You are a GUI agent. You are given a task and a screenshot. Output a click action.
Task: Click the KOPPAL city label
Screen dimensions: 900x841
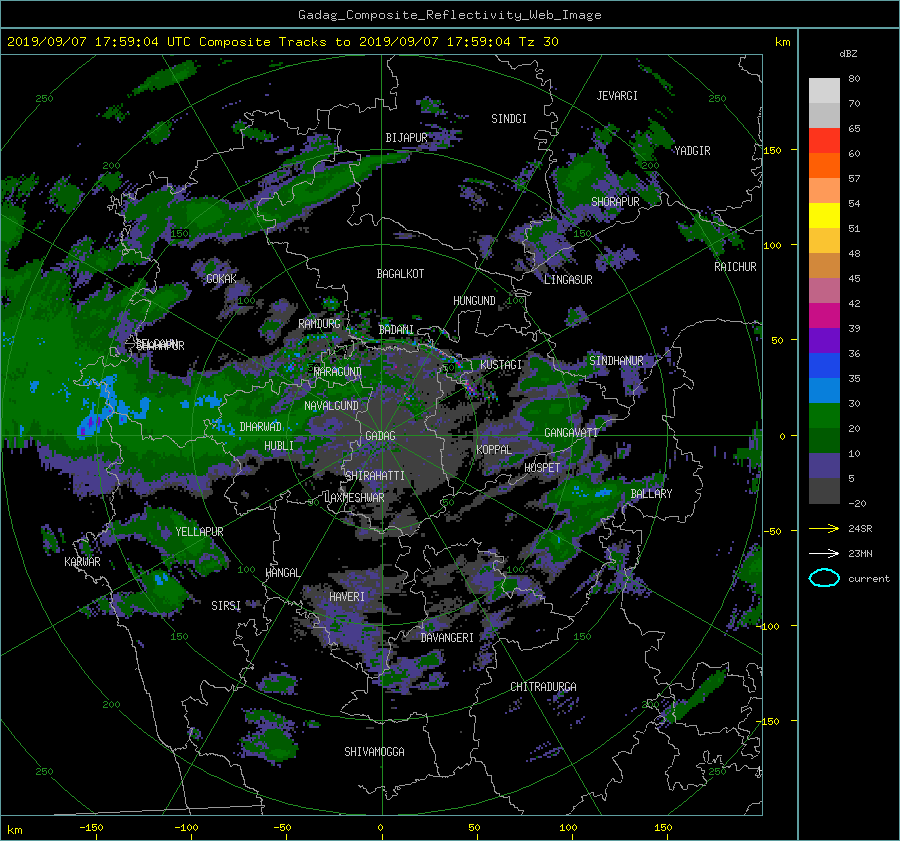point(494,450)
